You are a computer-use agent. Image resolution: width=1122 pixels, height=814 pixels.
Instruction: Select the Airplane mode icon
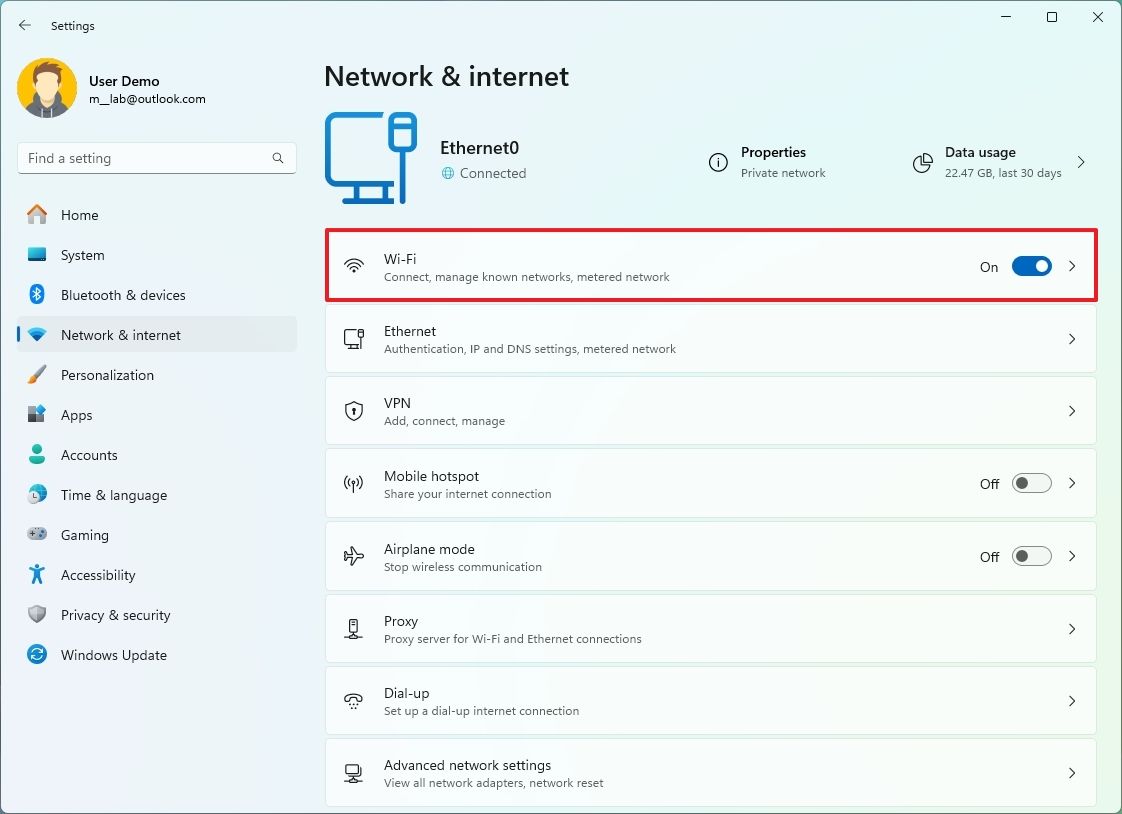tap(354, 556)
